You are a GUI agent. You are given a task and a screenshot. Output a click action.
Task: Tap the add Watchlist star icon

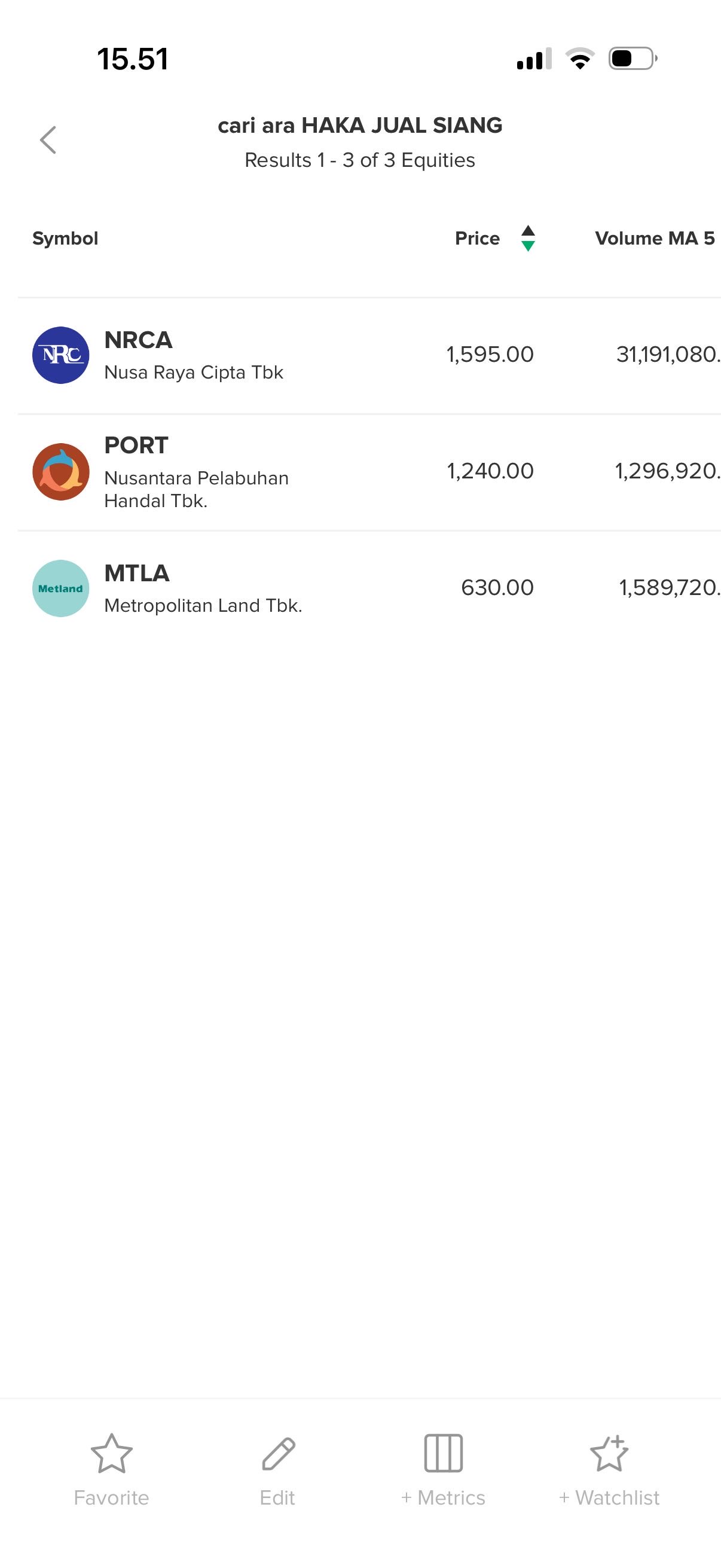pyautogui.click(x=609, y=1453)
